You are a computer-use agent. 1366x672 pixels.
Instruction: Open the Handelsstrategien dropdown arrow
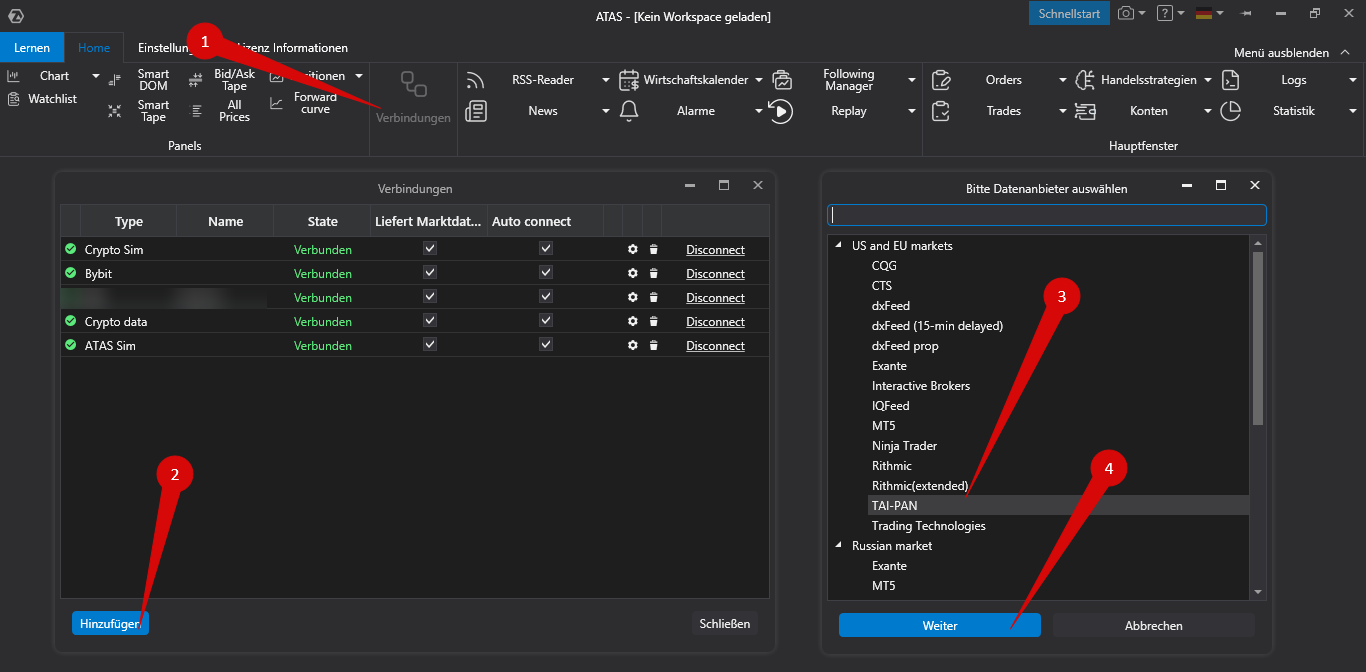click(x=1208, y=80)
